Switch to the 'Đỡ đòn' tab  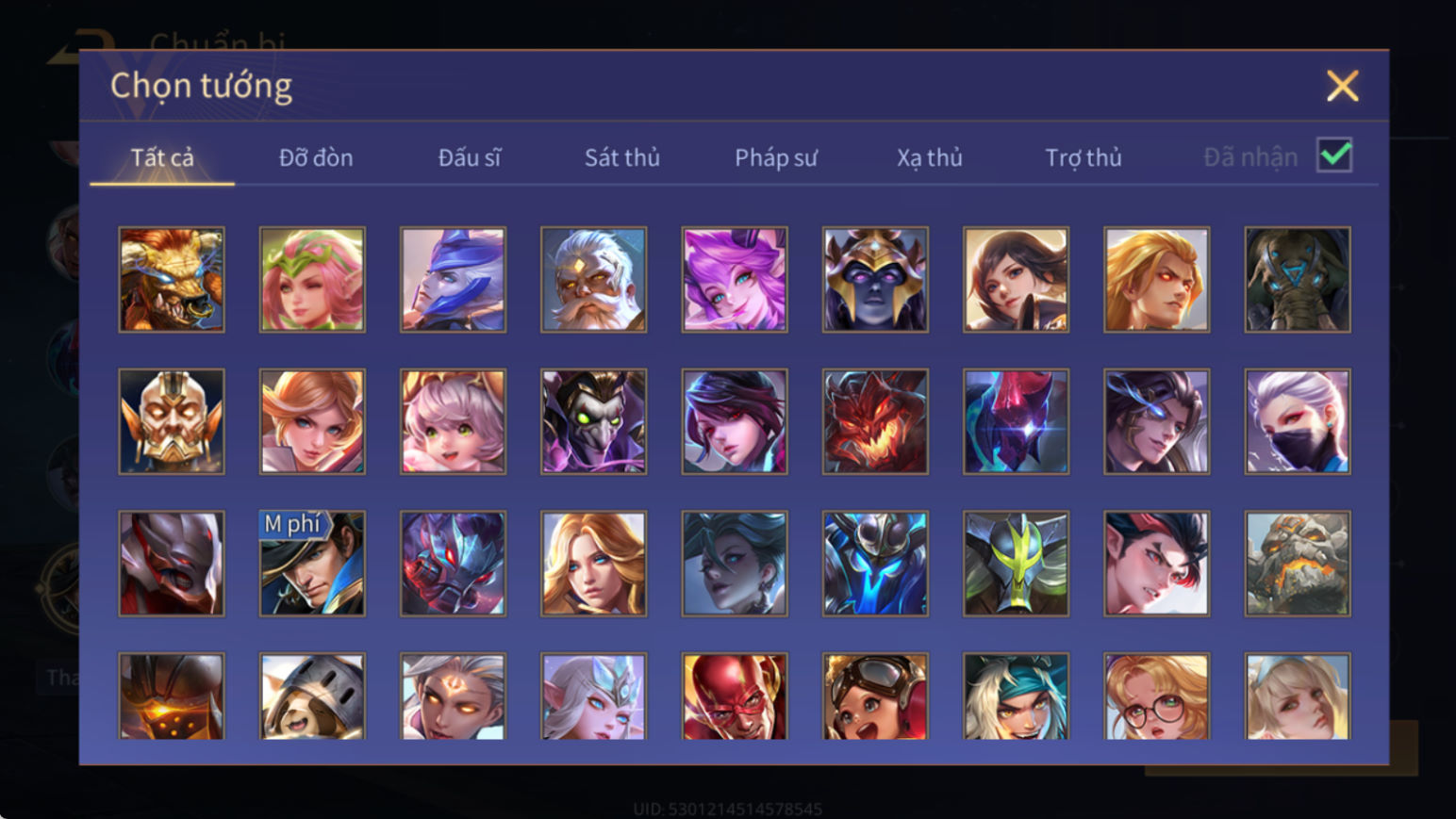click(316, 157)
